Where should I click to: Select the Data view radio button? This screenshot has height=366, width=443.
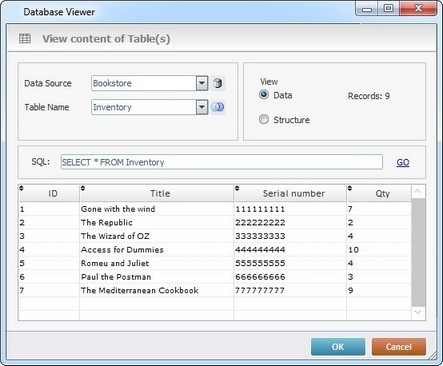264,95
